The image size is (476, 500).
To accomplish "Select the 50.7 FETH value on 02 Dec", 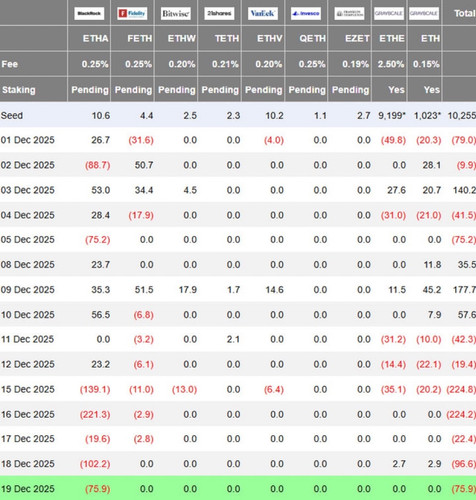I will [x=144, y=165].
